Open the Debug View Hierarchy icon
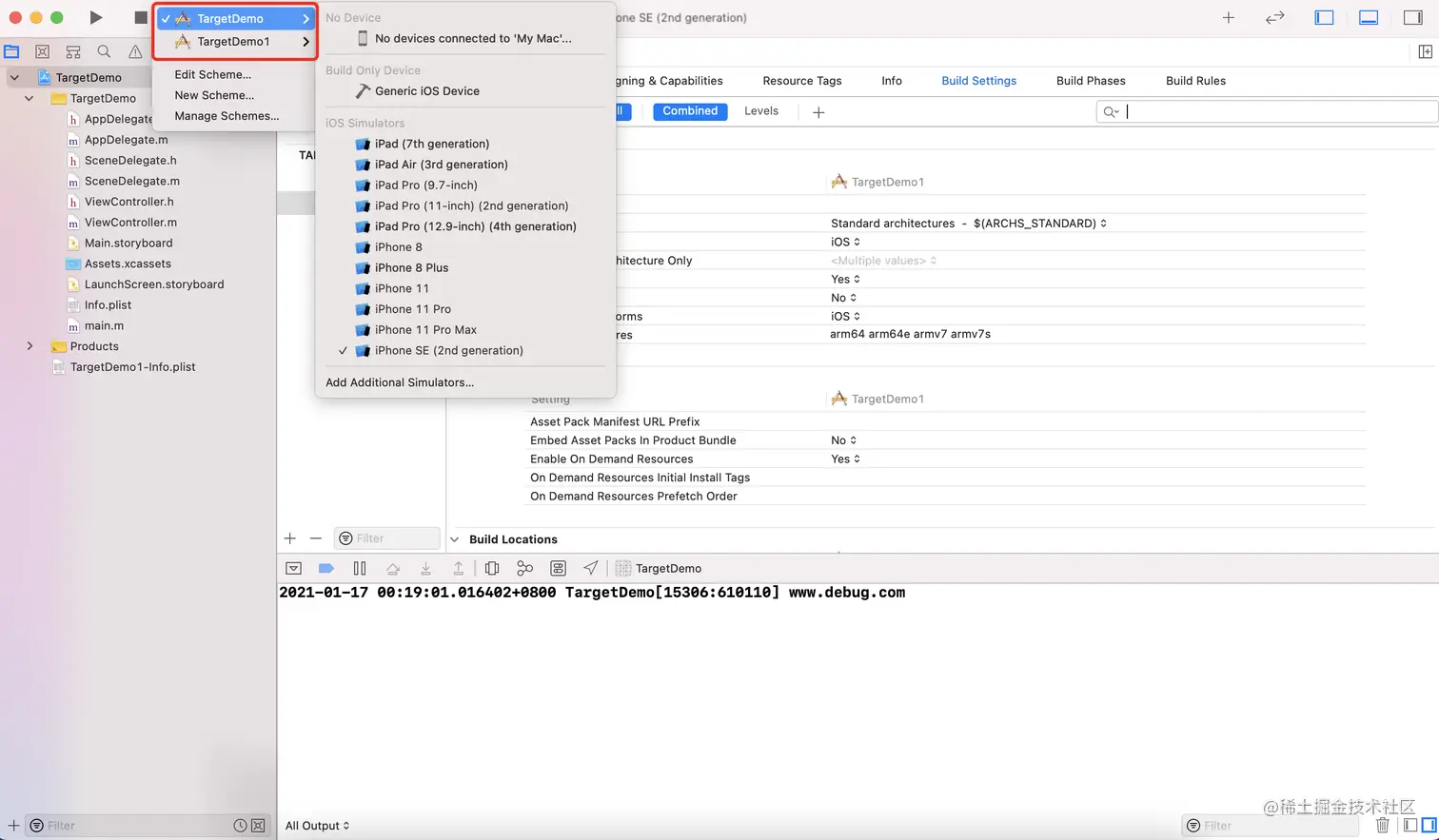The height and width of the screenshot is (840, 1439). point(492,568)
